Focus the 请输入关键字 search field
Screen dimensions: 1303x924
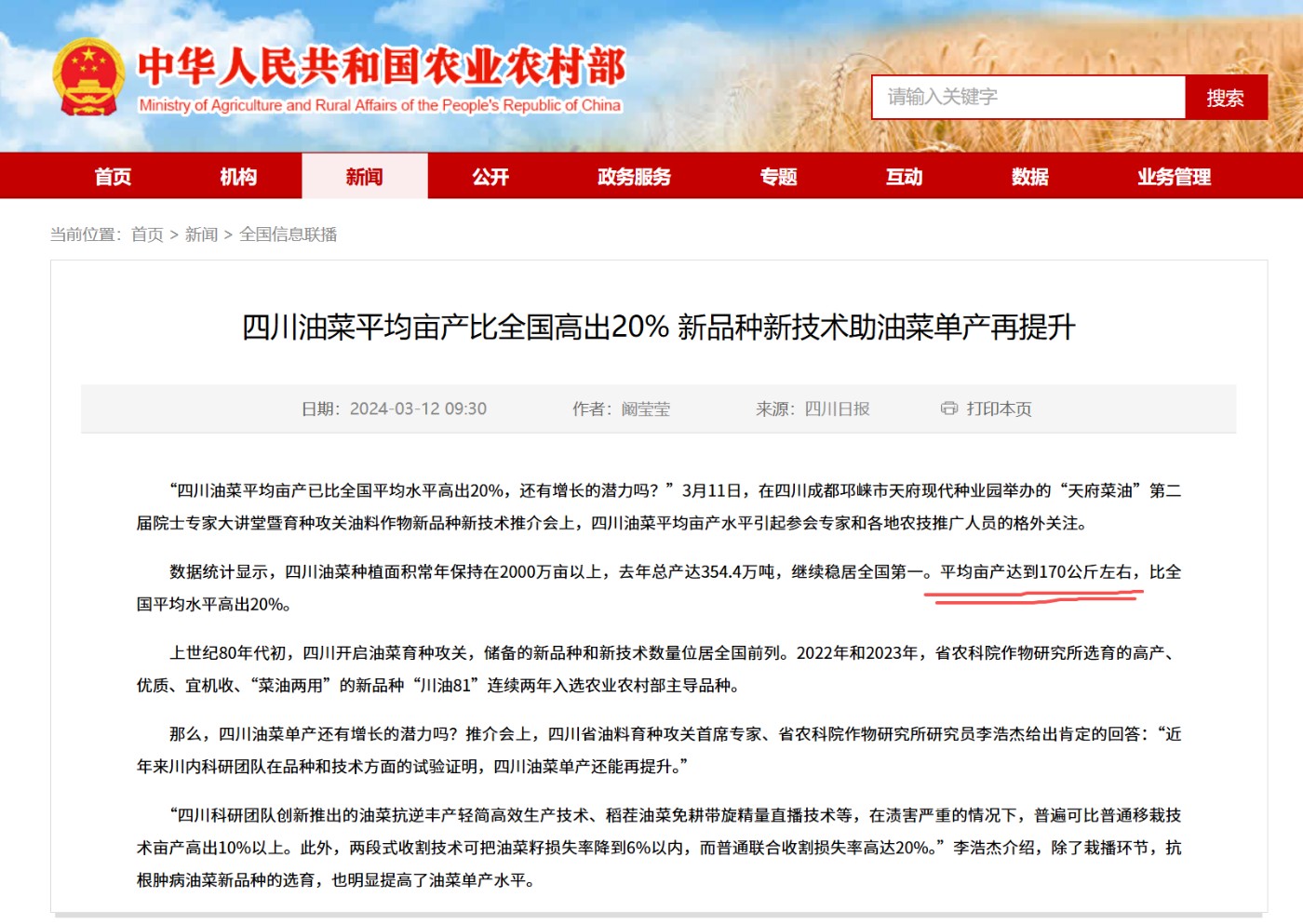point(1028,98)
